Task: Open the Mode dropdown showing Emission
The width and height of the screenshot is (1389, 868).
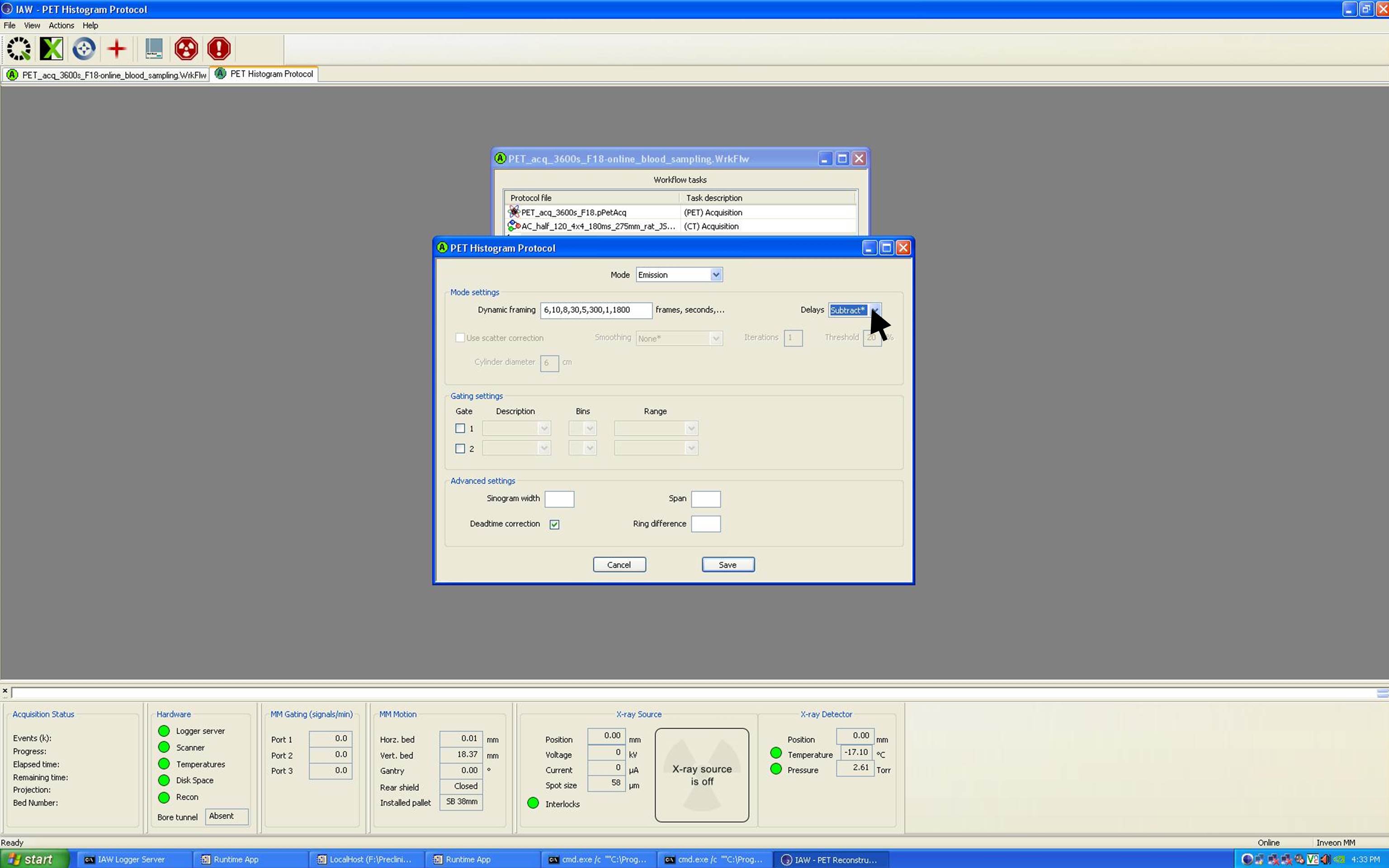Action: (x=715, y=275)
